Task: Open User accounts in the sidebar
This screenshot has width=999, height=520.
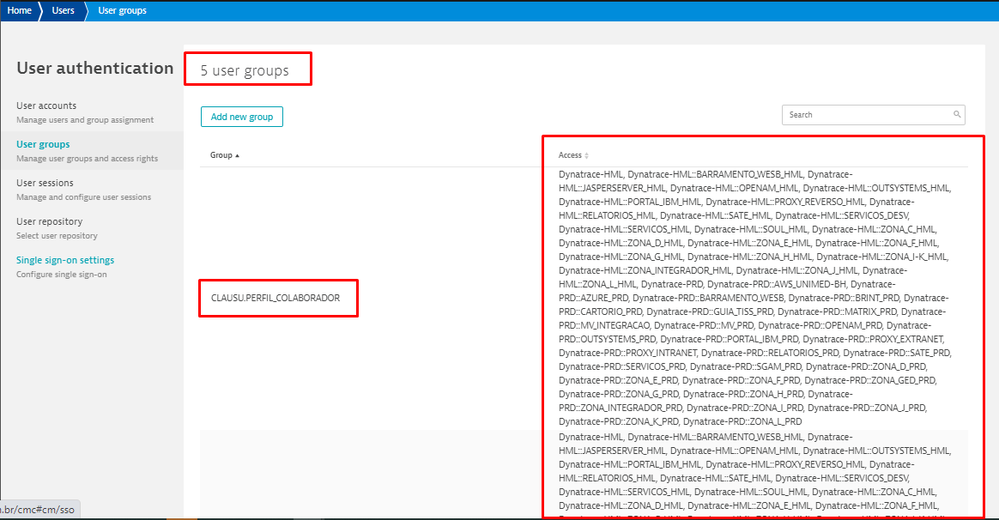Action: [x=46, y=106]
